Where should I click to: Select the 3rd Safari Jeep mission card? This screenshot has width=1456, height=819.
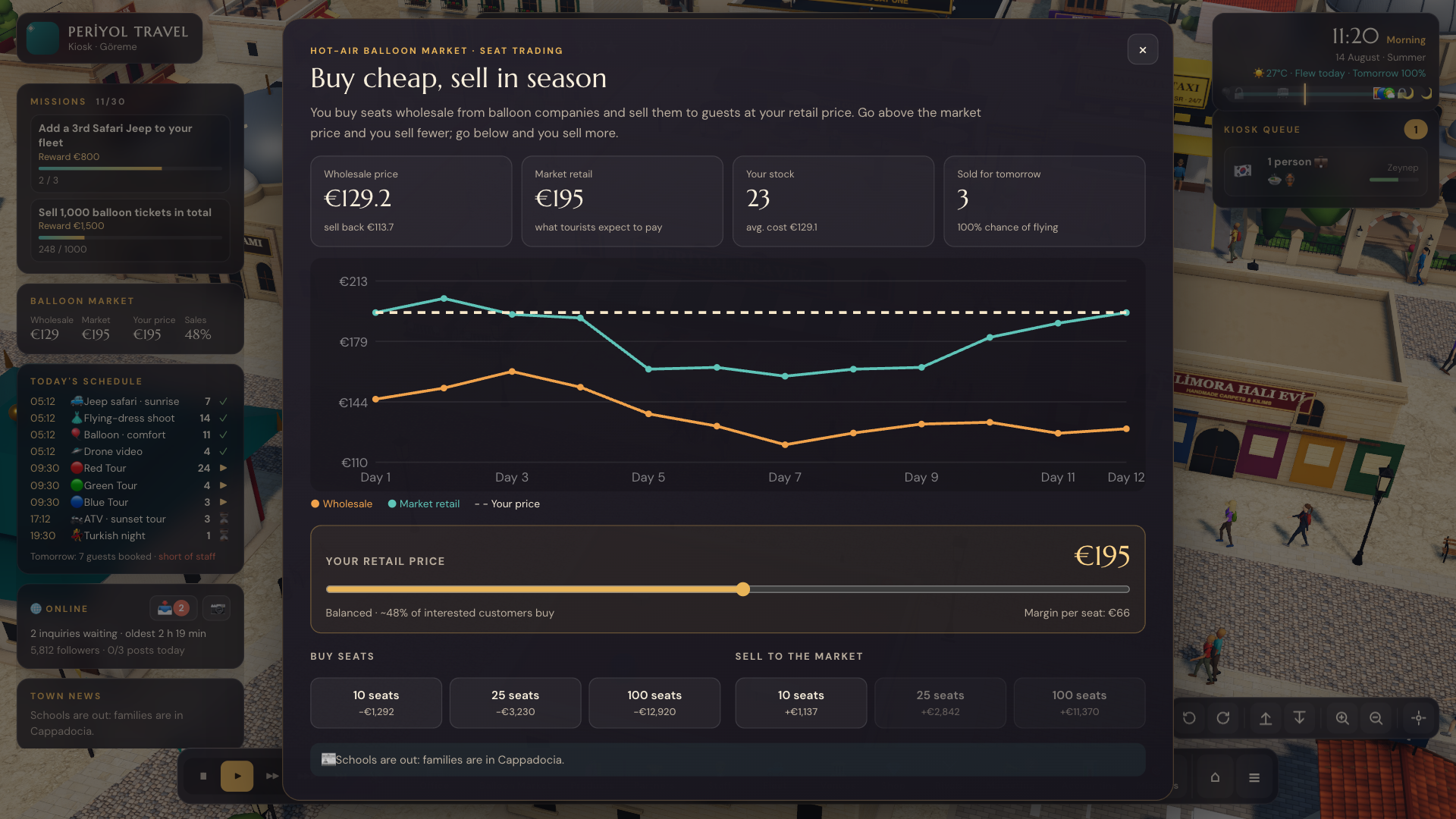pyautogui.click(x=130, y=153)
